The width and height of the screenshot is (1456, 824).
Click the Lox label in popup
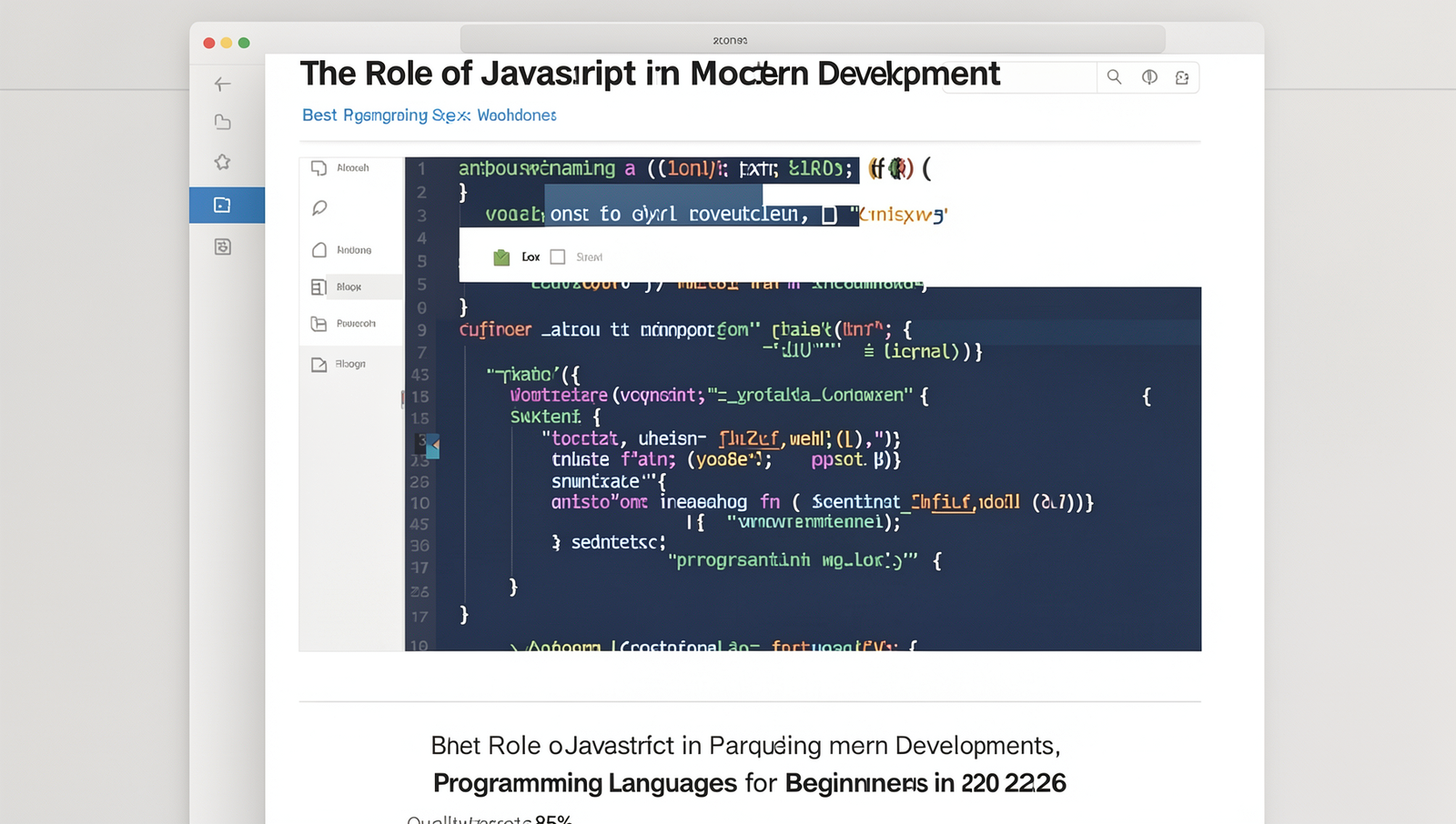pyautogui.click(x=531, y=257)
